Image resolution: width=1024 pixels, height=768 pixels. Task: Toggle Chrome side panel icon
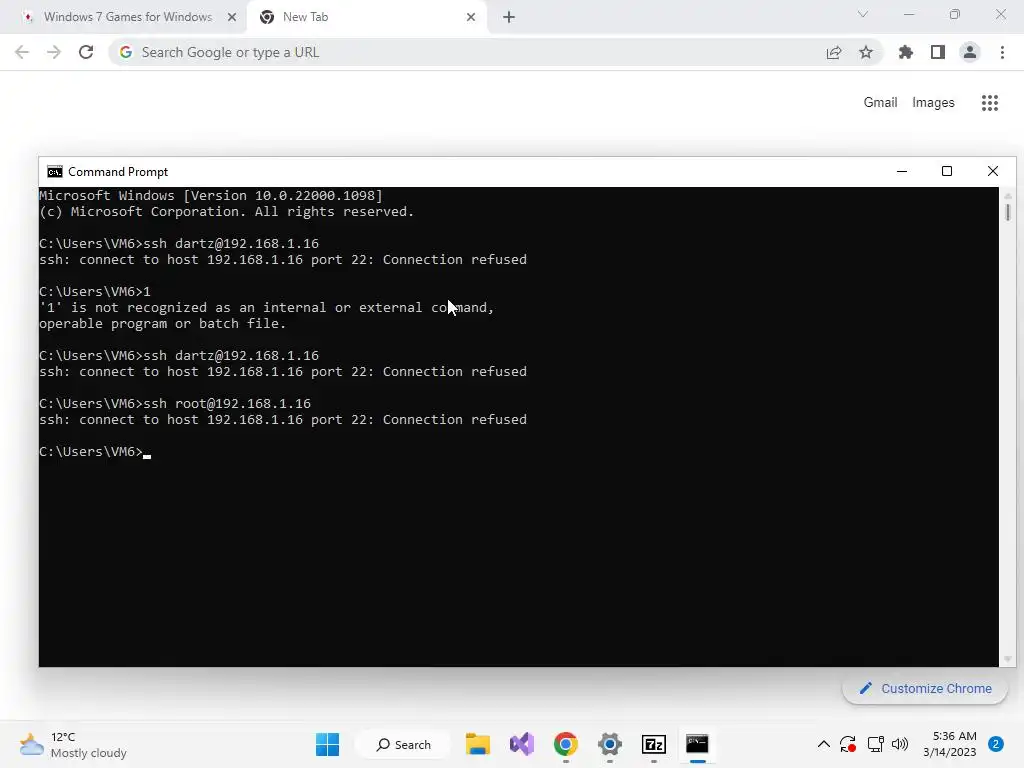coord(938,52)
